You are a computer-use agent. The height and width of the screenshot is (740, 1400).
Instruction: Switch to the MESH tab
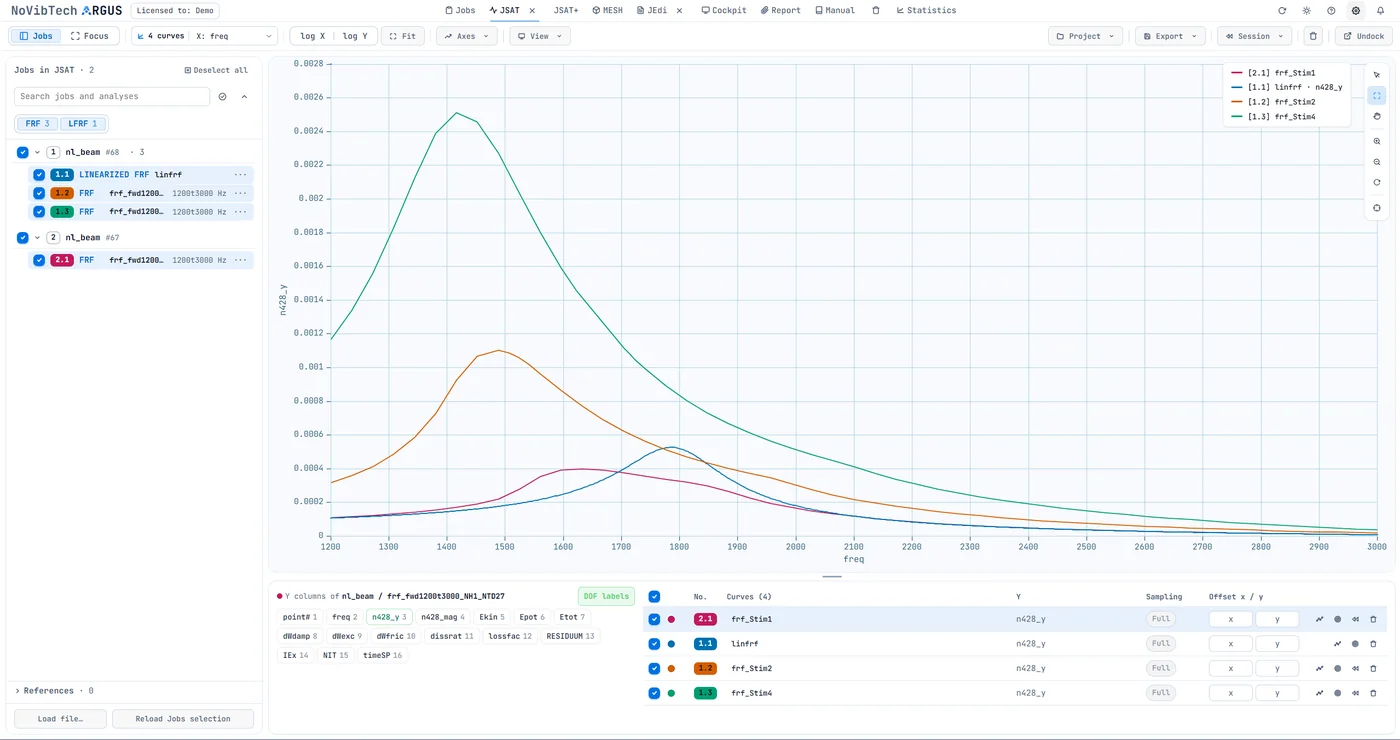click(607, 10)
